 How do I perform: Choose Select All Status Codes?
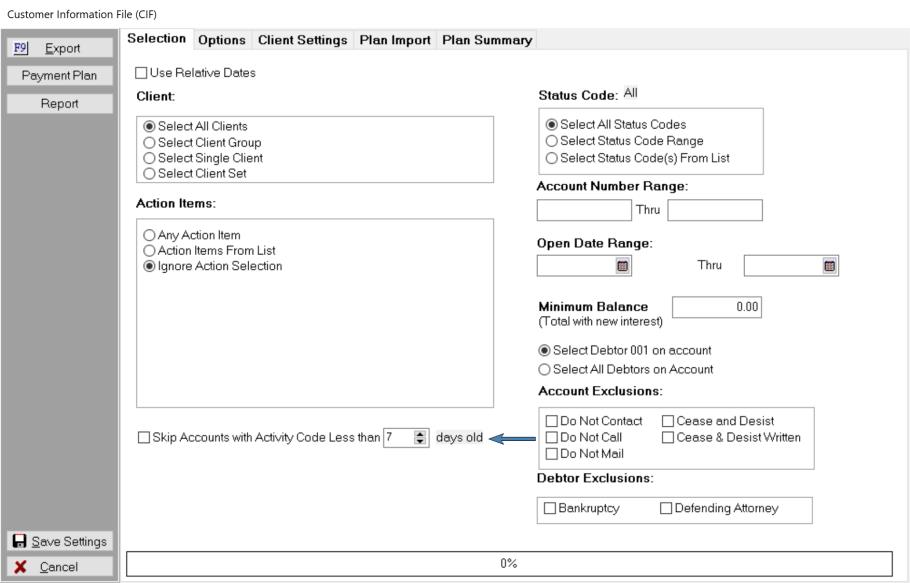(x=551, y=125)
